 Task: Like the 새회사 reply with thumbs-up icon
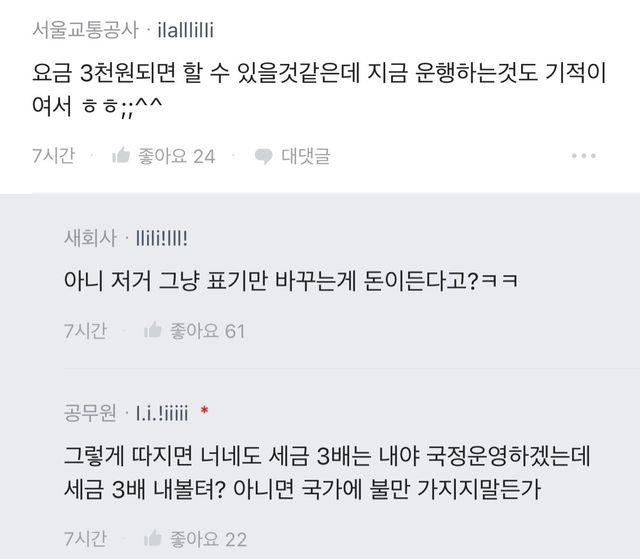[153, 330]
